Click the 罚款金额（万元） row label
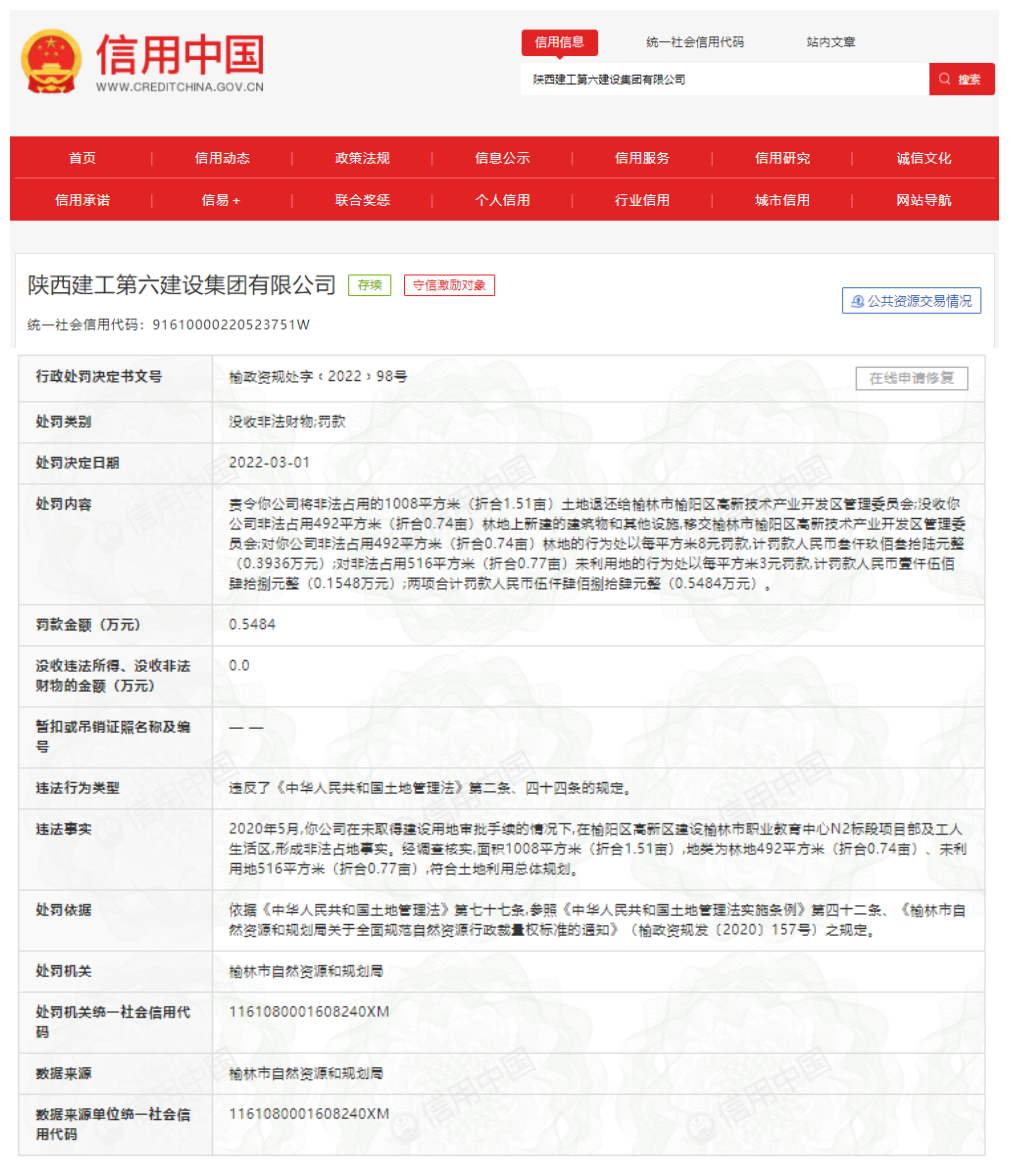This screenshot has width=1009, height=1170. coord(88,625)
